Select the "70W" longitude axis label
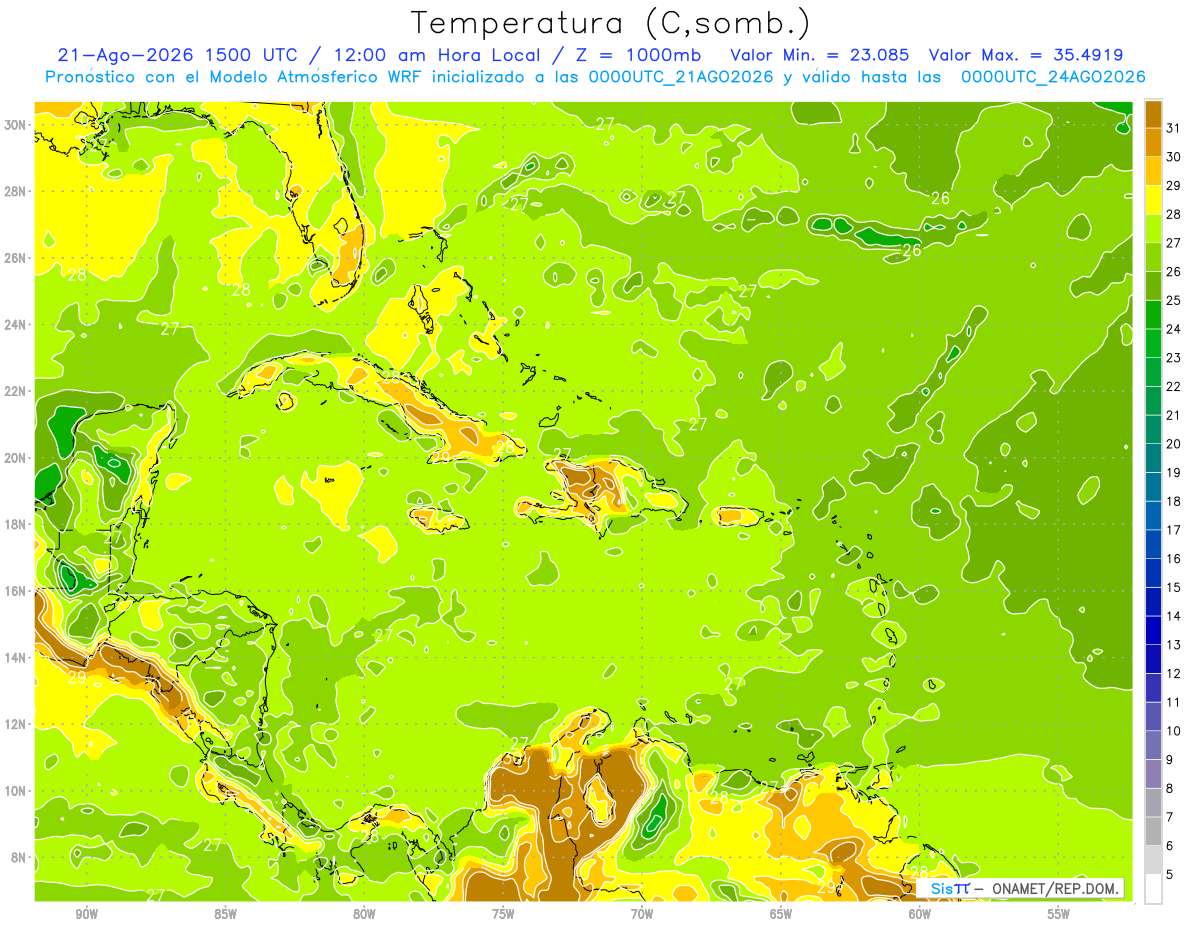 [642, 914]
